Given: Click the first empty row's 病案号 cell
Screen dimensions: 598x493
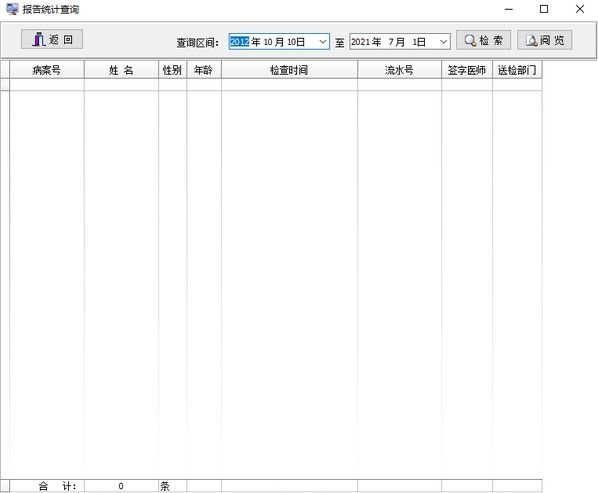Looking at the screenshot, I should [x=47, y=85].
